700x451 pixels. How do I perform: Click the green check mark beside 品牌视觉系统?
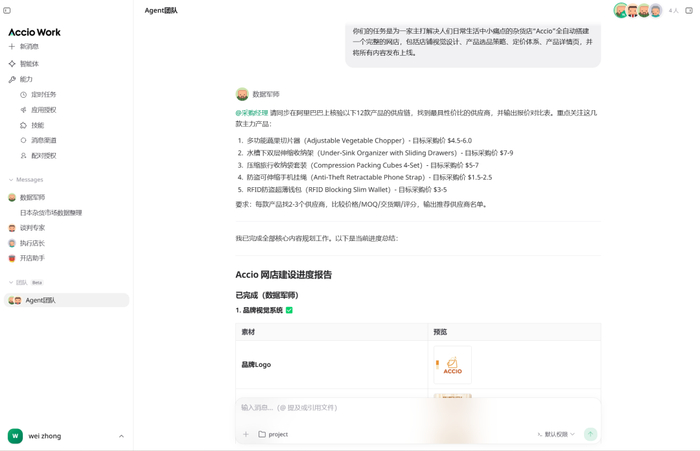289,310
